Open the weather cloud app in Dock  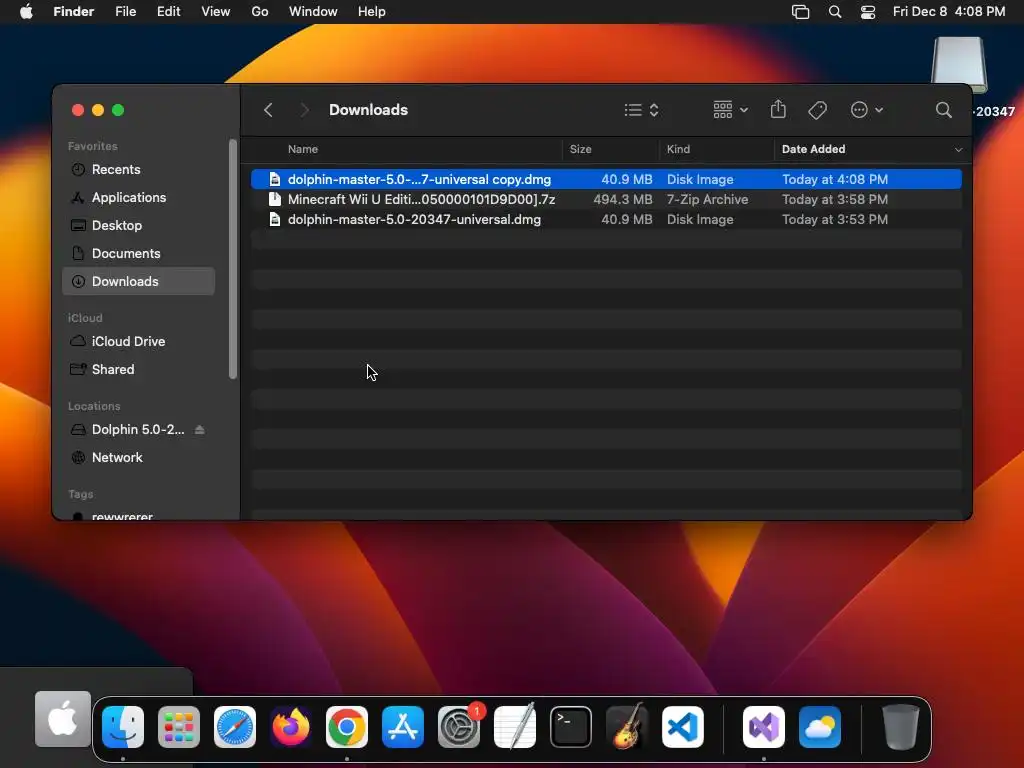(820, 727)
